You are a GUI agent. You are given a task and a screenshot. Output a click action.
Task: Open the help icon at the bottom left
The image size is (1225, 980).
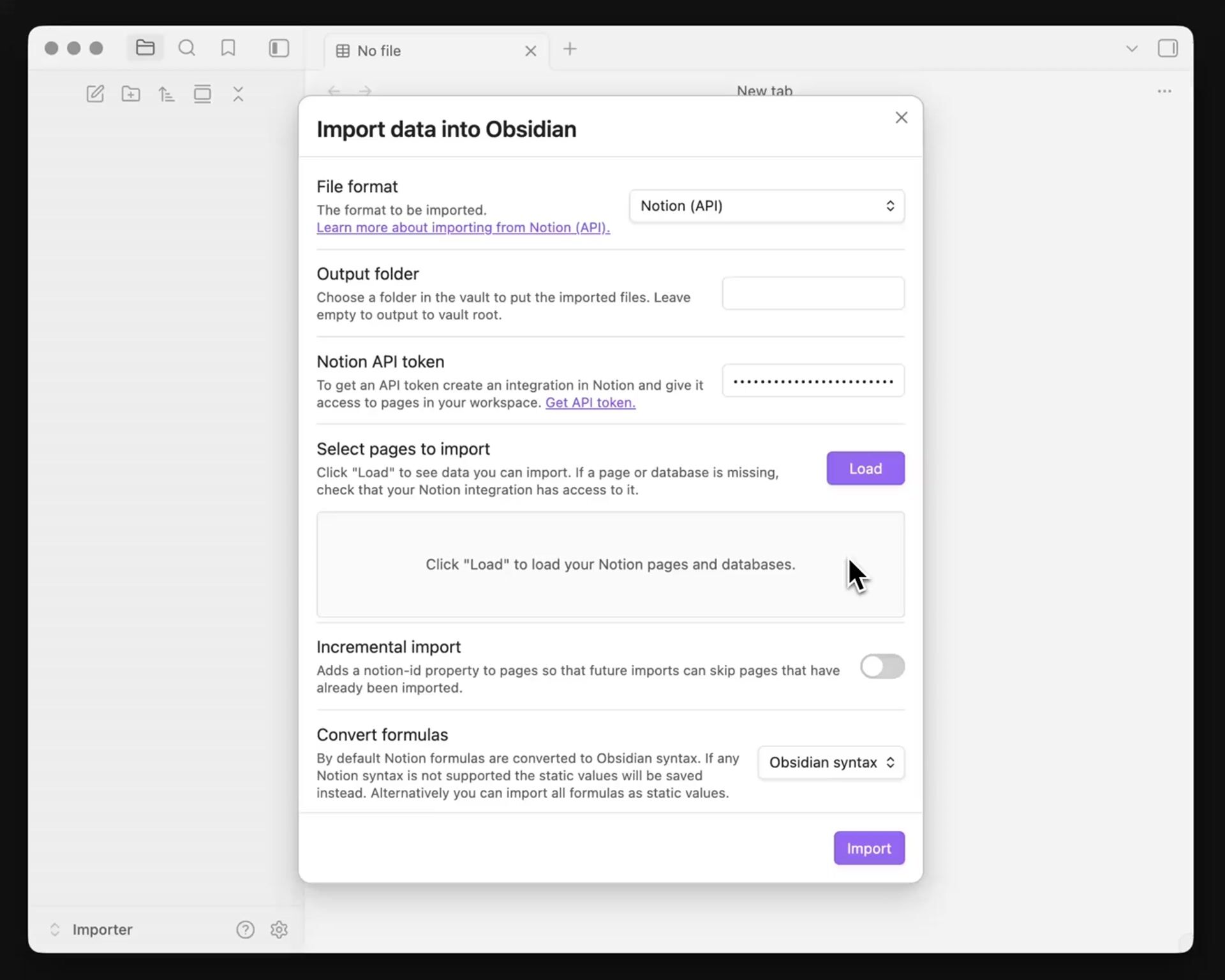coord(245,930)
